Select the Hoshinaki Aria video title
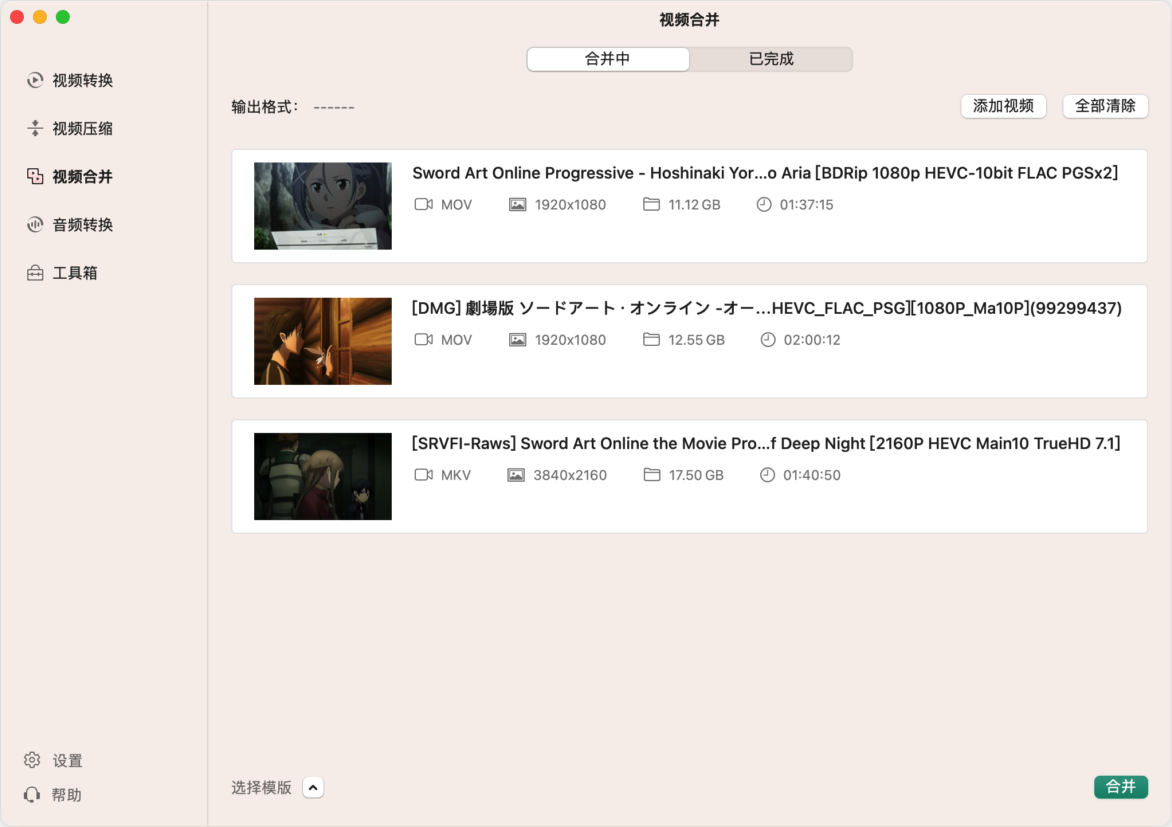 point(765,173)
